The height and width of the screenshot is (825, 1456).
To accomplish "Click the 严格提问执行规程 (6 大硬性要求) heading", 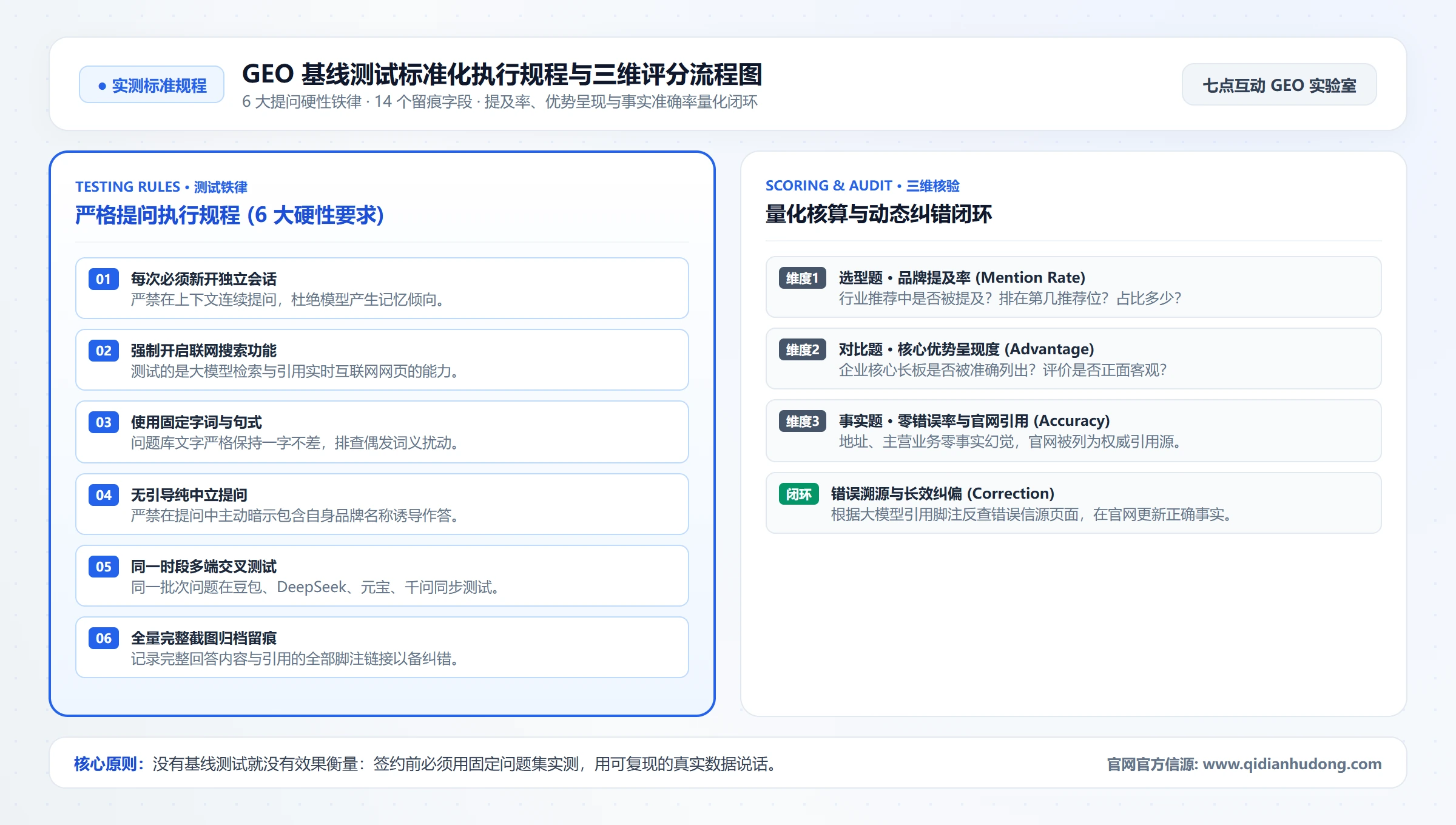I will [x=229, y=215].
